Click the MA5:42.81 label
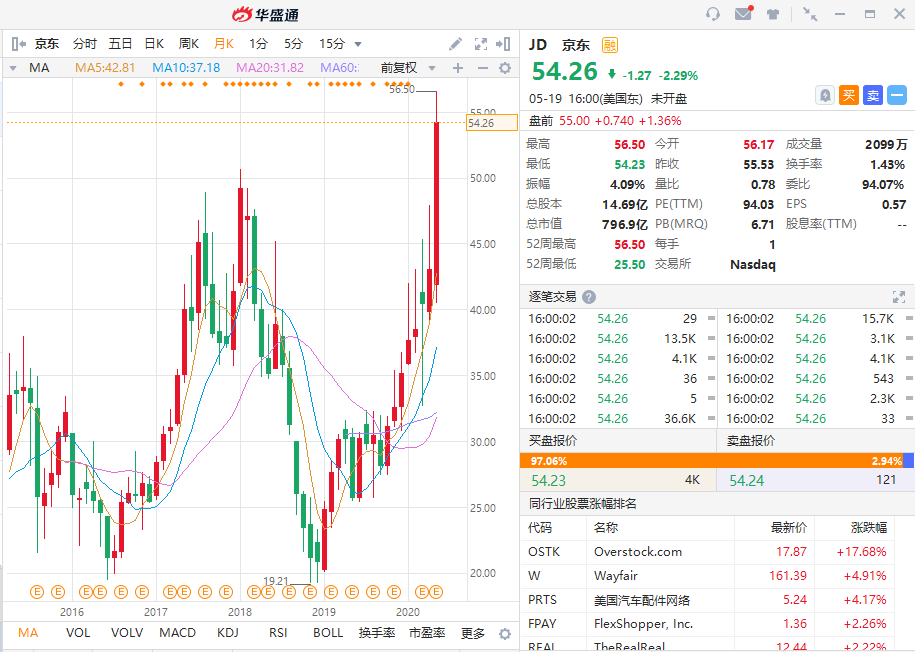Screen dimensions: 915x652 (x=105, y=68)
